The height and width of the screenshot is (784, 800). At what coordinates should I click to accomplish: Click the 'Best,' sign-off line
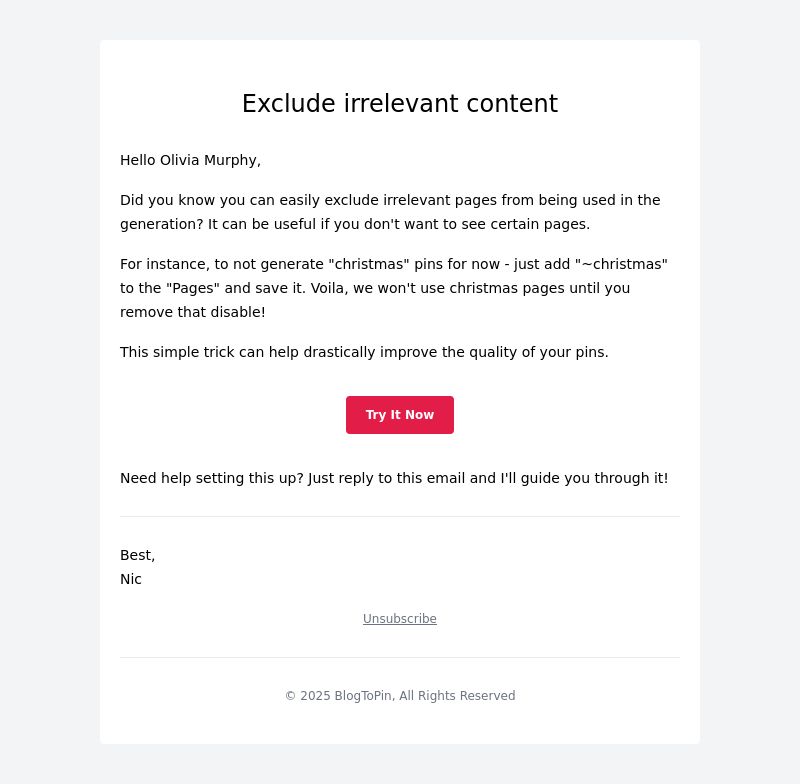click(137, 555)
